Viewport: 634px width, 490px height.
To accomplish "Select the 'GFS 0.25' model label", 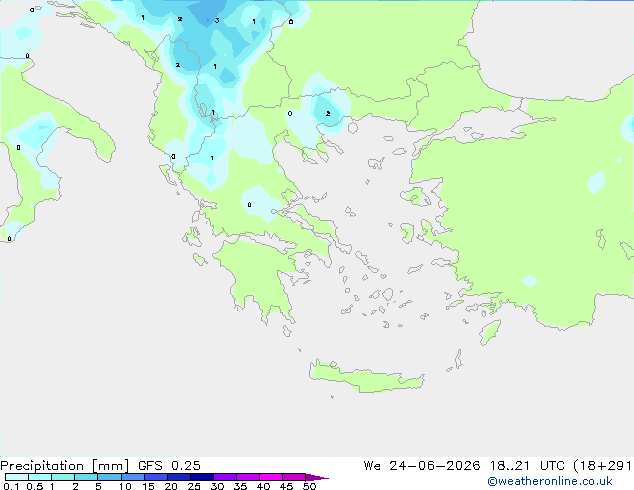I will click(x=169, y=466).
